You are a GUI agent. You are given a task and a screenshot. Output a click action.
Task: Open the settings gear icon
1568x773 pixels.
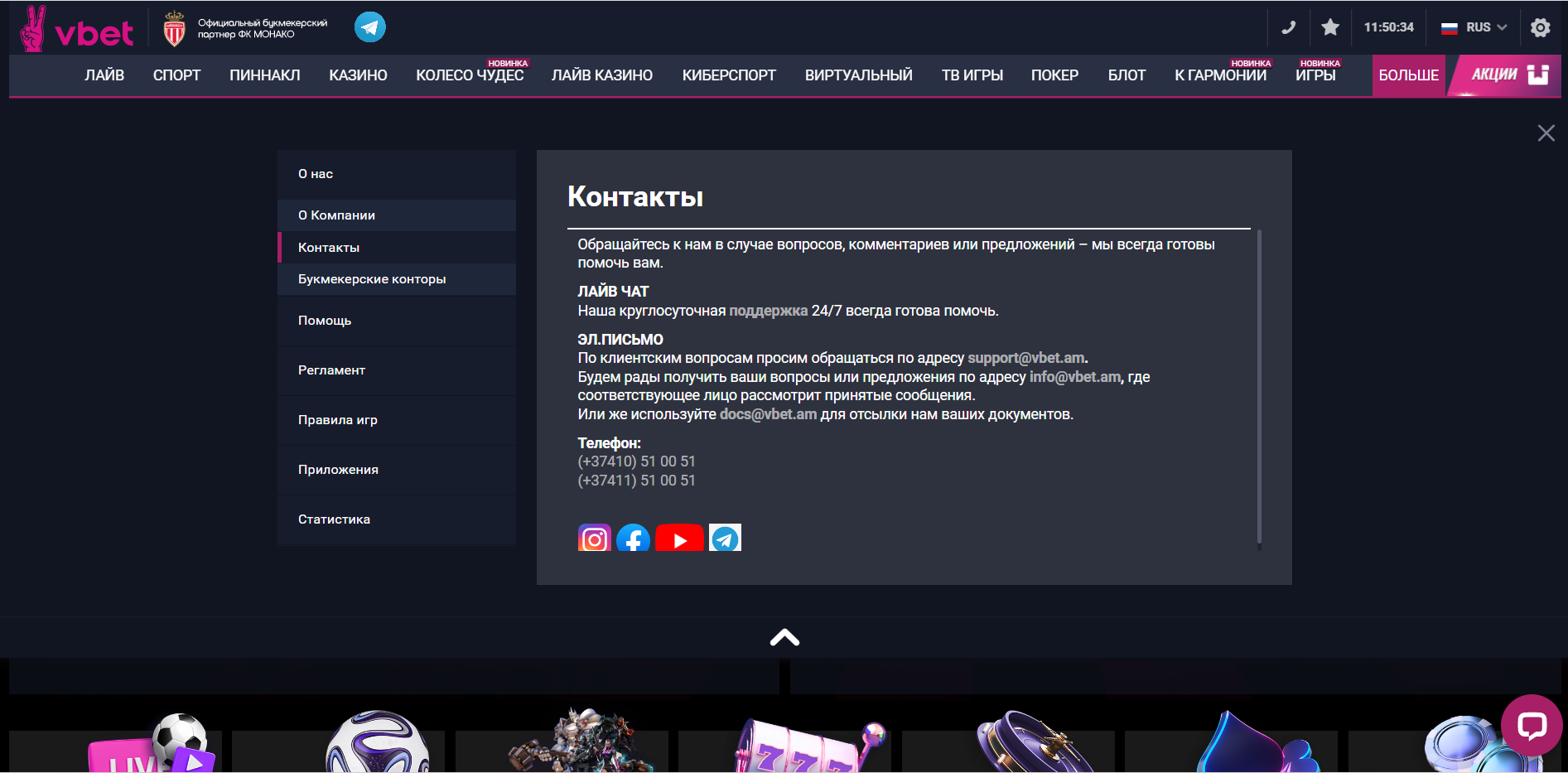[1541, 27]
